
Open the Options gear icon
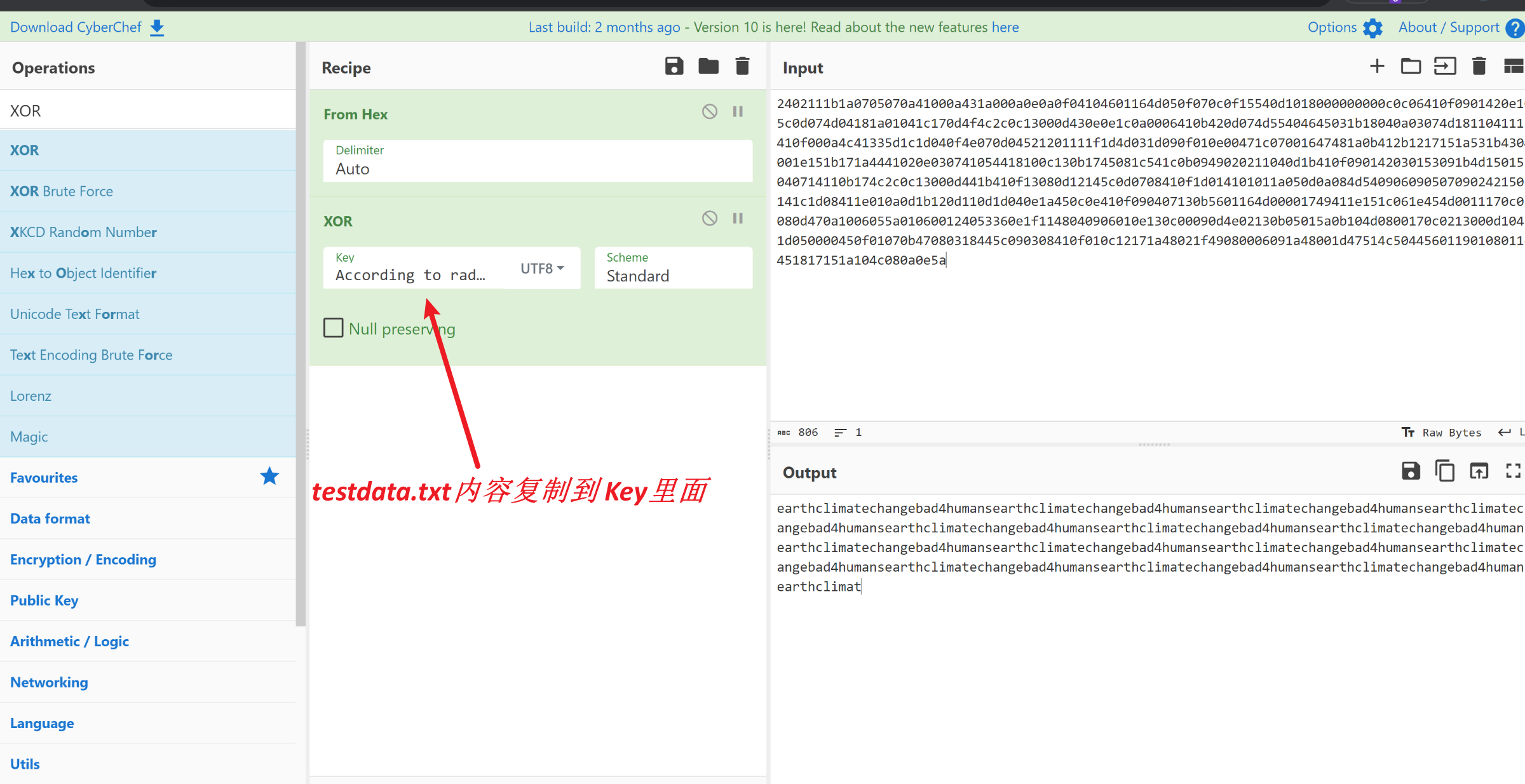pos(1373,28)
